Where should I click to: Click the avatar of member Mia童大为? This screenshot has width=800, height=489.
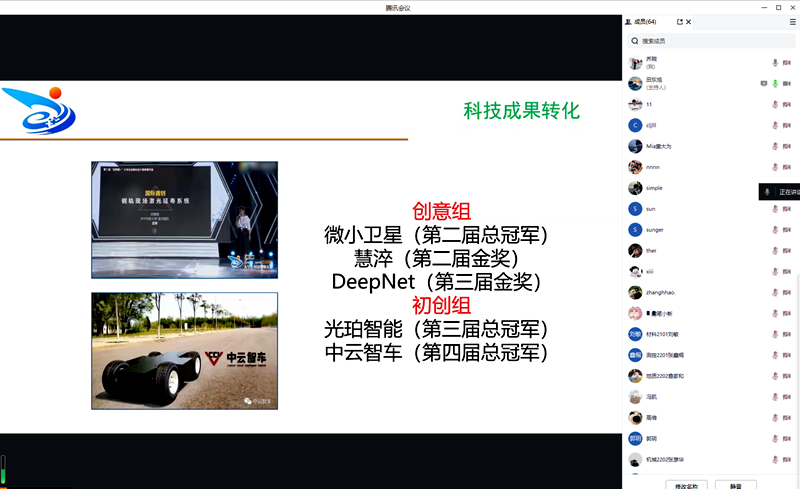click(x=635, y=146)
